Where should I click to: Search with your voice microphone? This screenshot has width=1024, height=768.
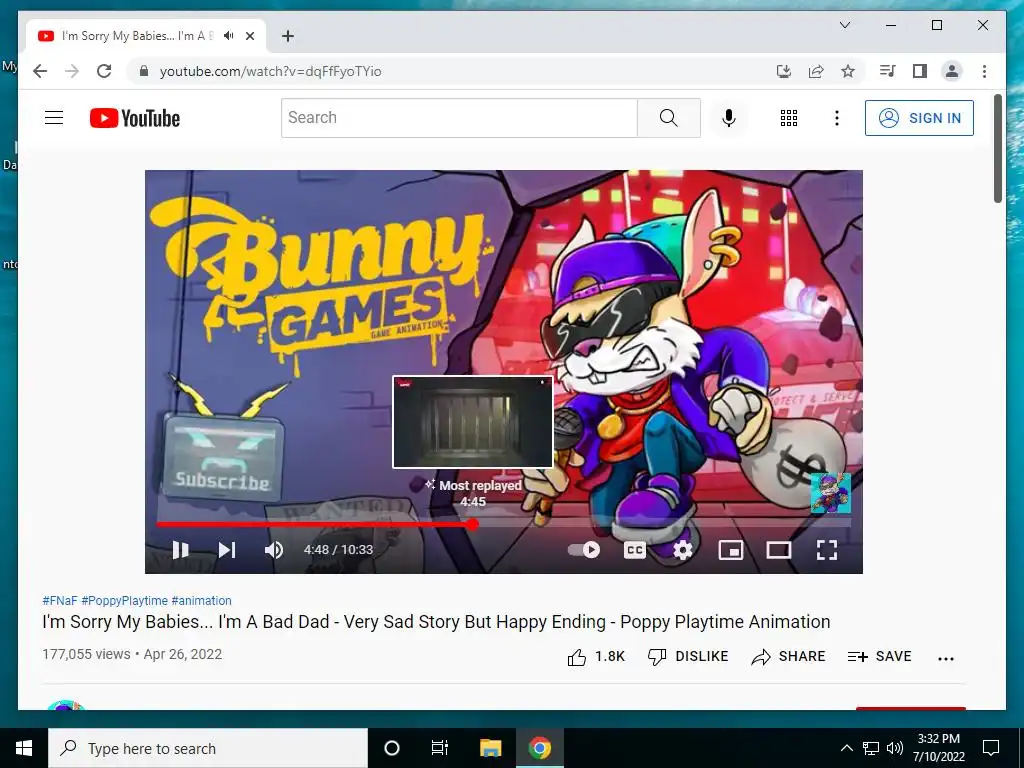(729, 118)
